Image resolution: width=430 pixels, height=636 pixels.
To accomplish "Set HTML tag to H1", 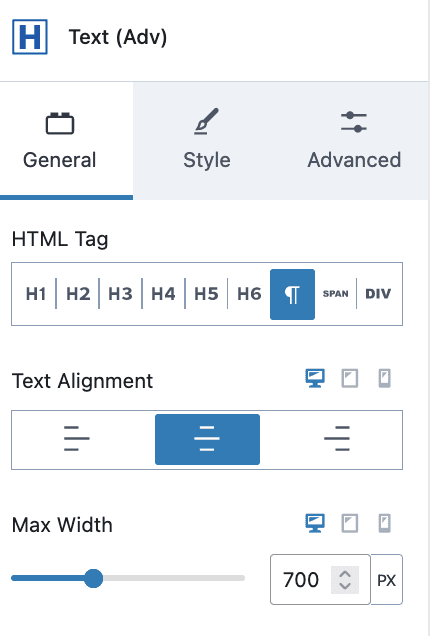I will (x=36, y=294).
